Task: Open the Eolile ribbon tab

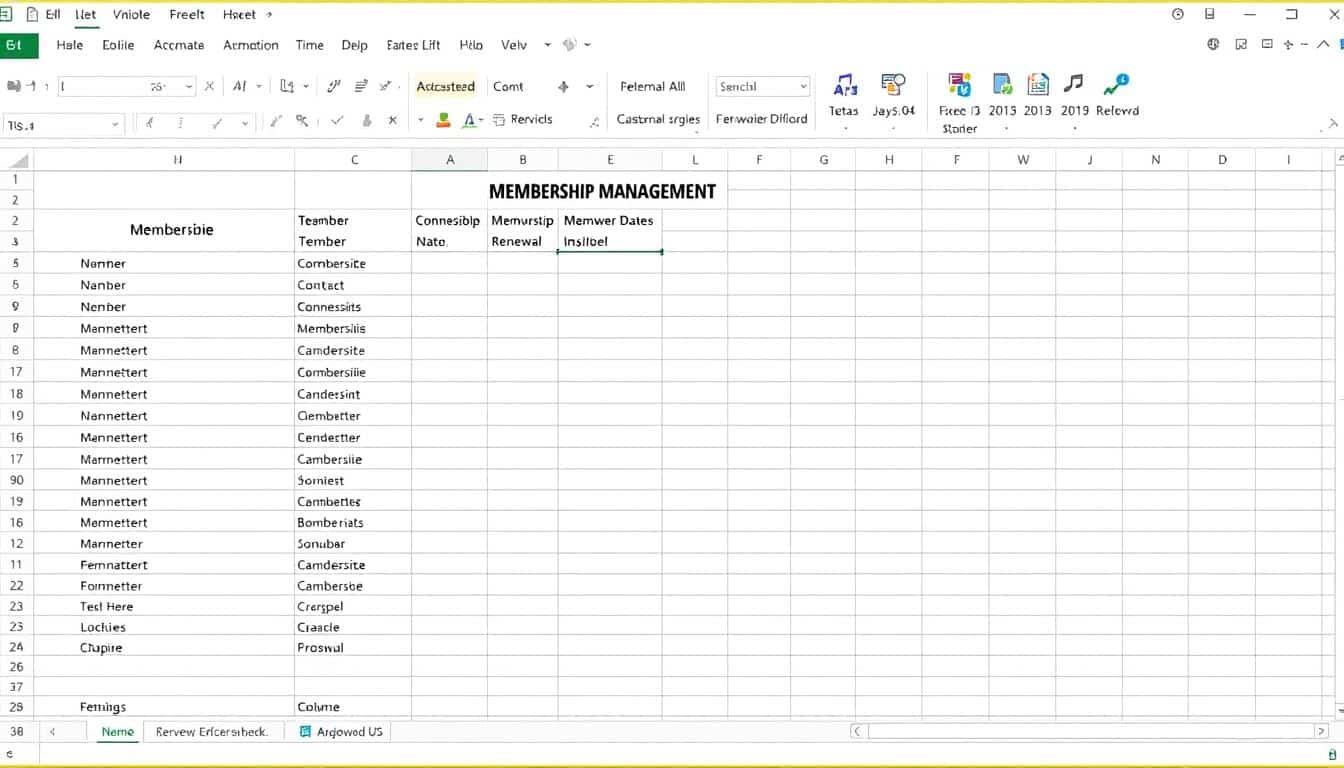Action: [x=118, y=45]
